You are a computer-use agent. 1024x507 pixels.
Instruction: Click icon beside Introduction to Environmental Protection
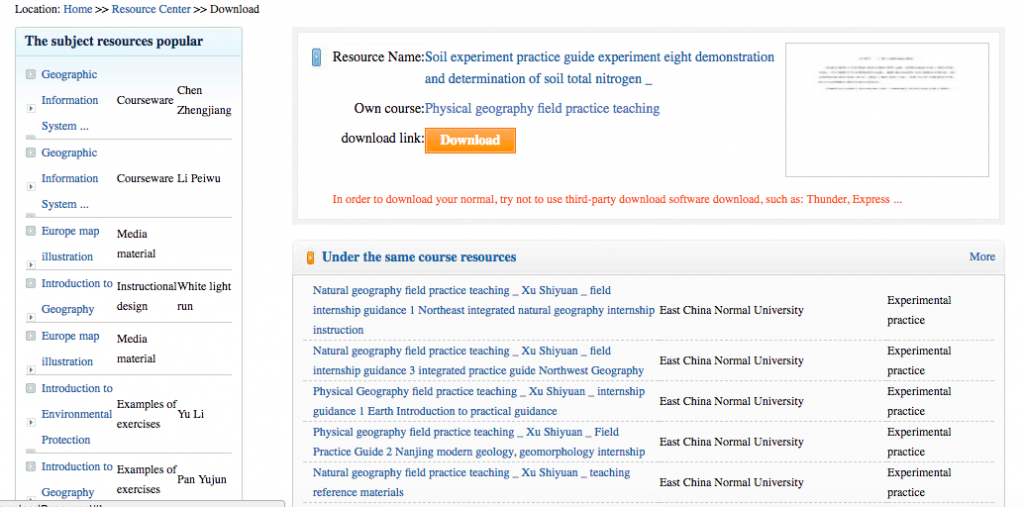[x=31, y=388]
